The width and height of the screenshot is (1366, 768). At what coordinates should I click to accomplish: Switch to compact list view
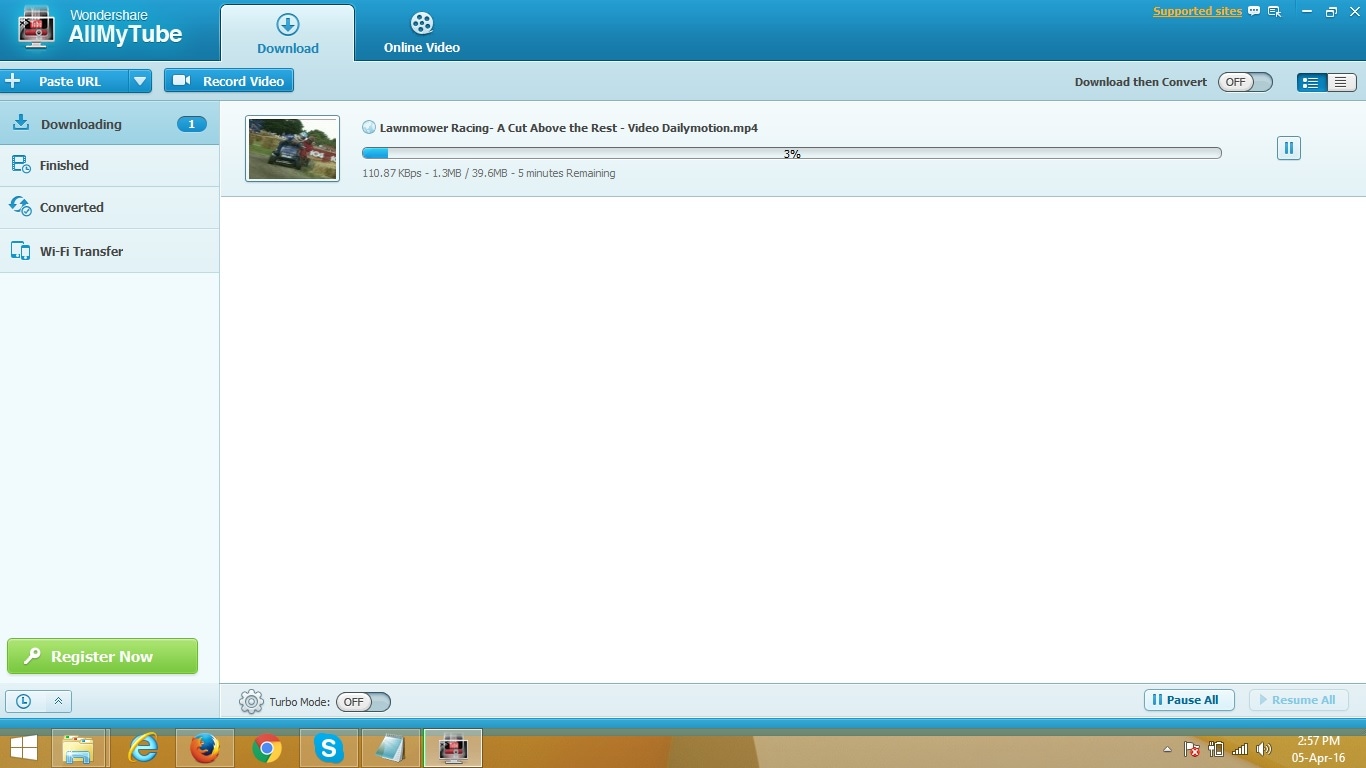tap(1340, 82)
